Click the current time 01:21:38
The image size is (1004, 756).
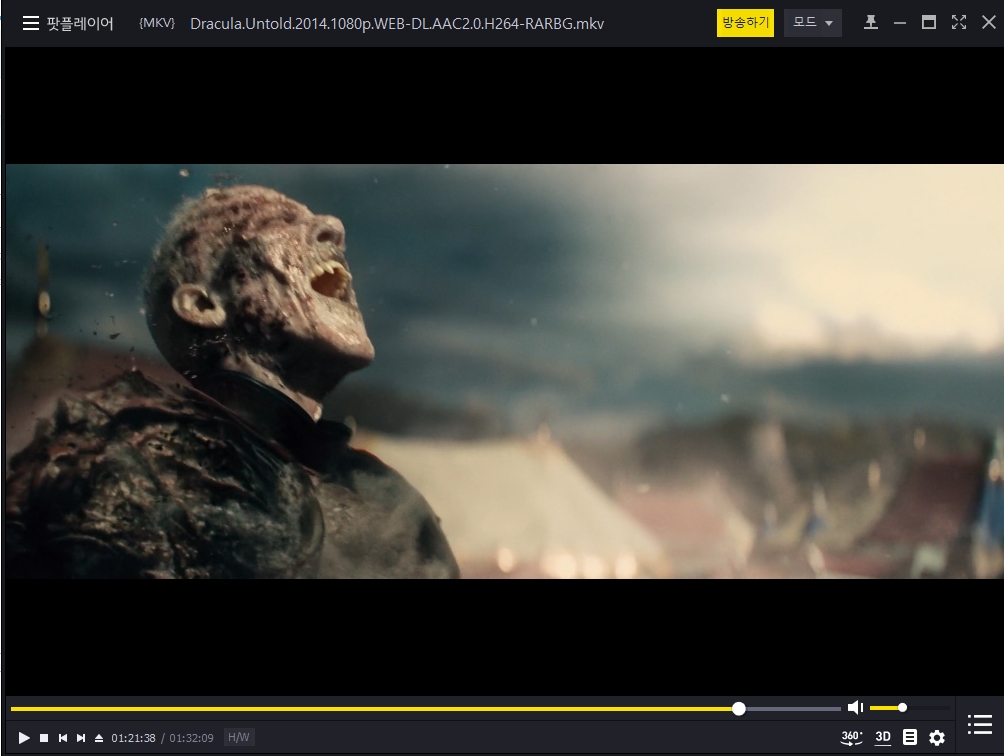coord(133,738)
